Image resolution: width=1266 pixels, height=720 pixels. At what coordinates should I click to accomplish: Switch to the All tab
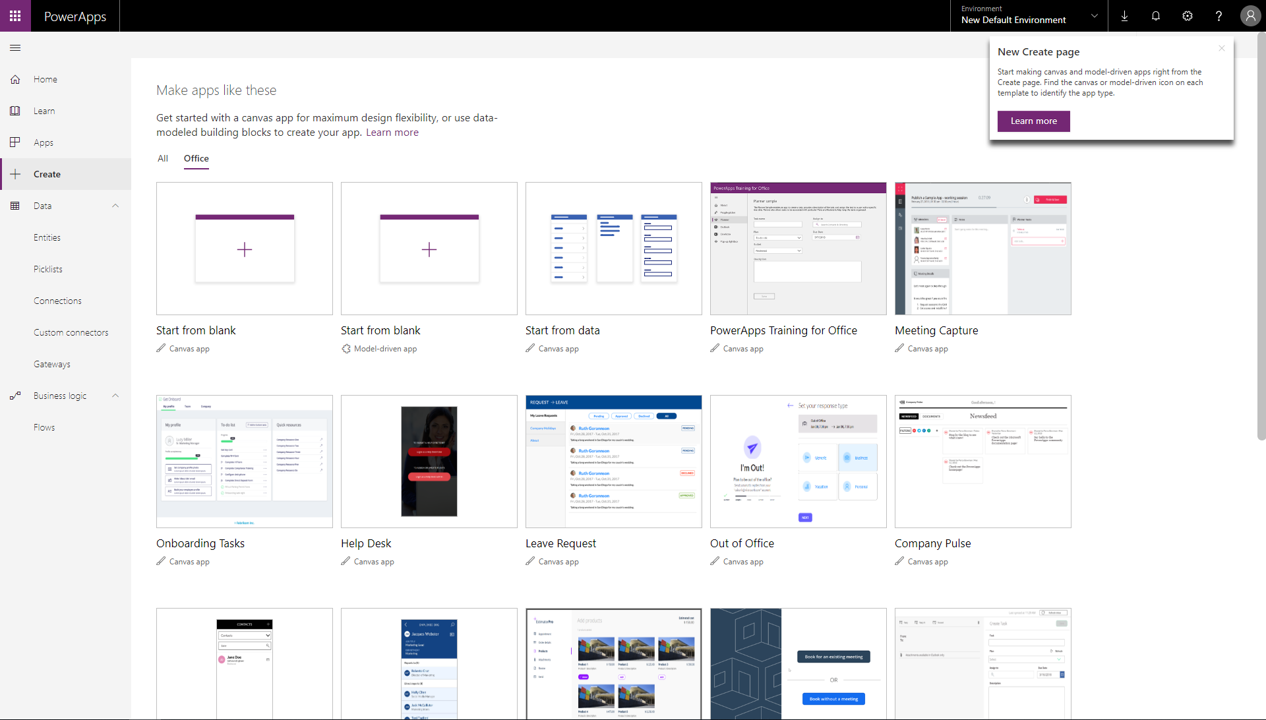point(163,159)
